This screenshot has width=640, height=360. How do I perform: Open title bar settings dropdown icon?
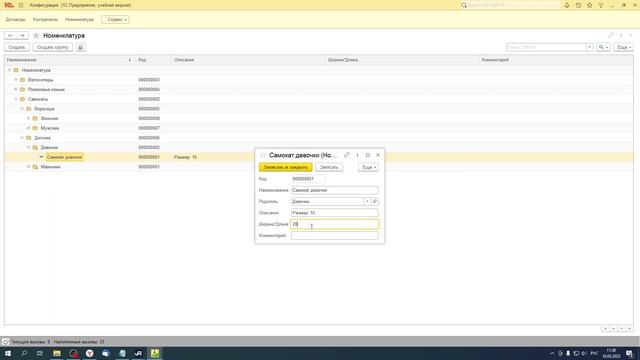[x=601, y=5]
